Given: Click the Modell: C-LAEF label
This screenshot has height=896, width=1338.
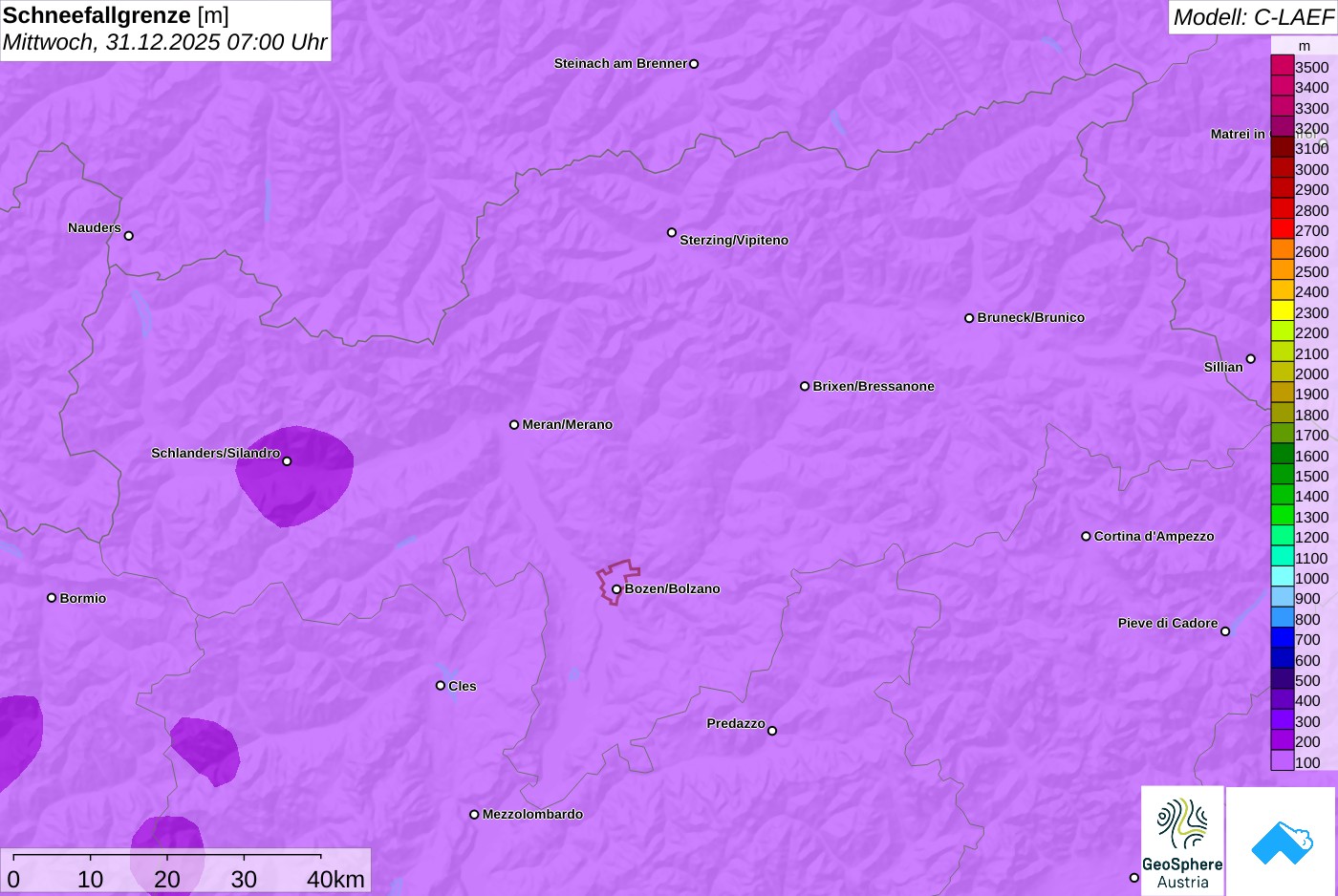Looking at the screenshot, I should (1253, 17).
